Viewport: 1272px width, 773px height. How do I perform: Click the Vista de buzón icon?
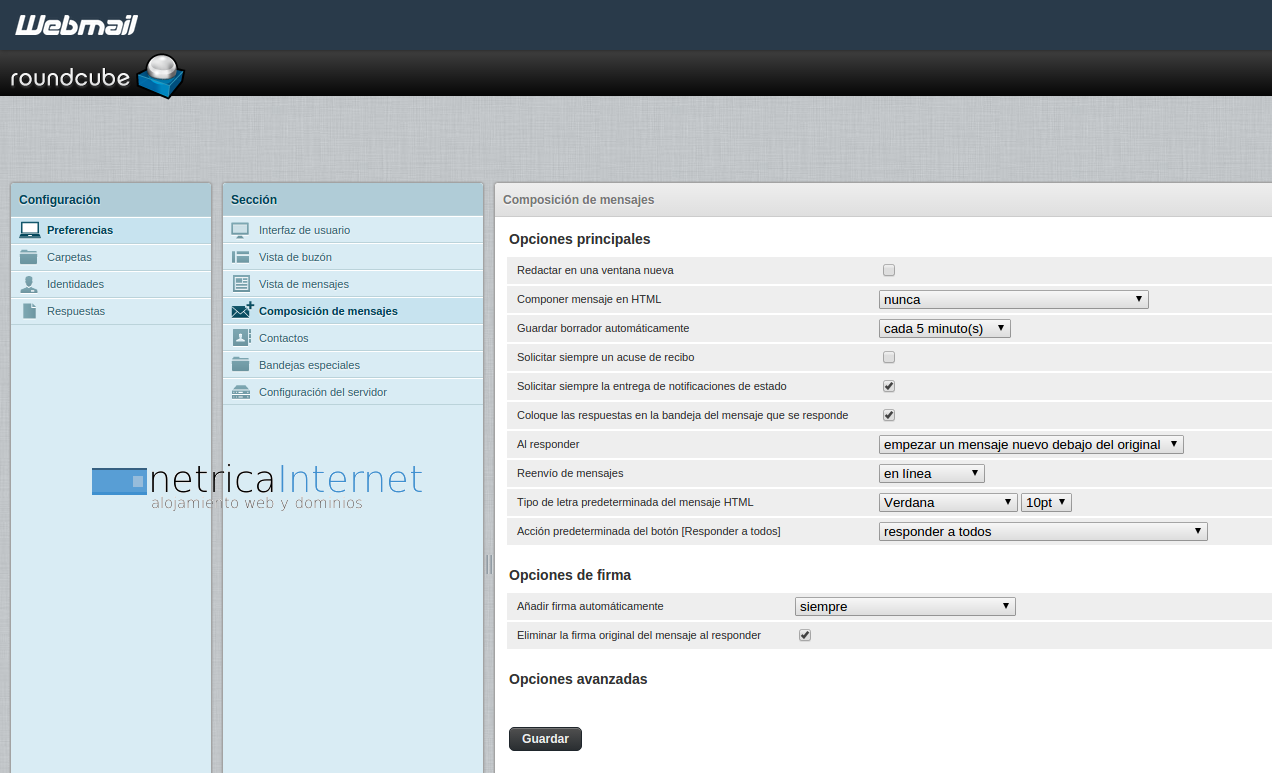pos(240,257)
